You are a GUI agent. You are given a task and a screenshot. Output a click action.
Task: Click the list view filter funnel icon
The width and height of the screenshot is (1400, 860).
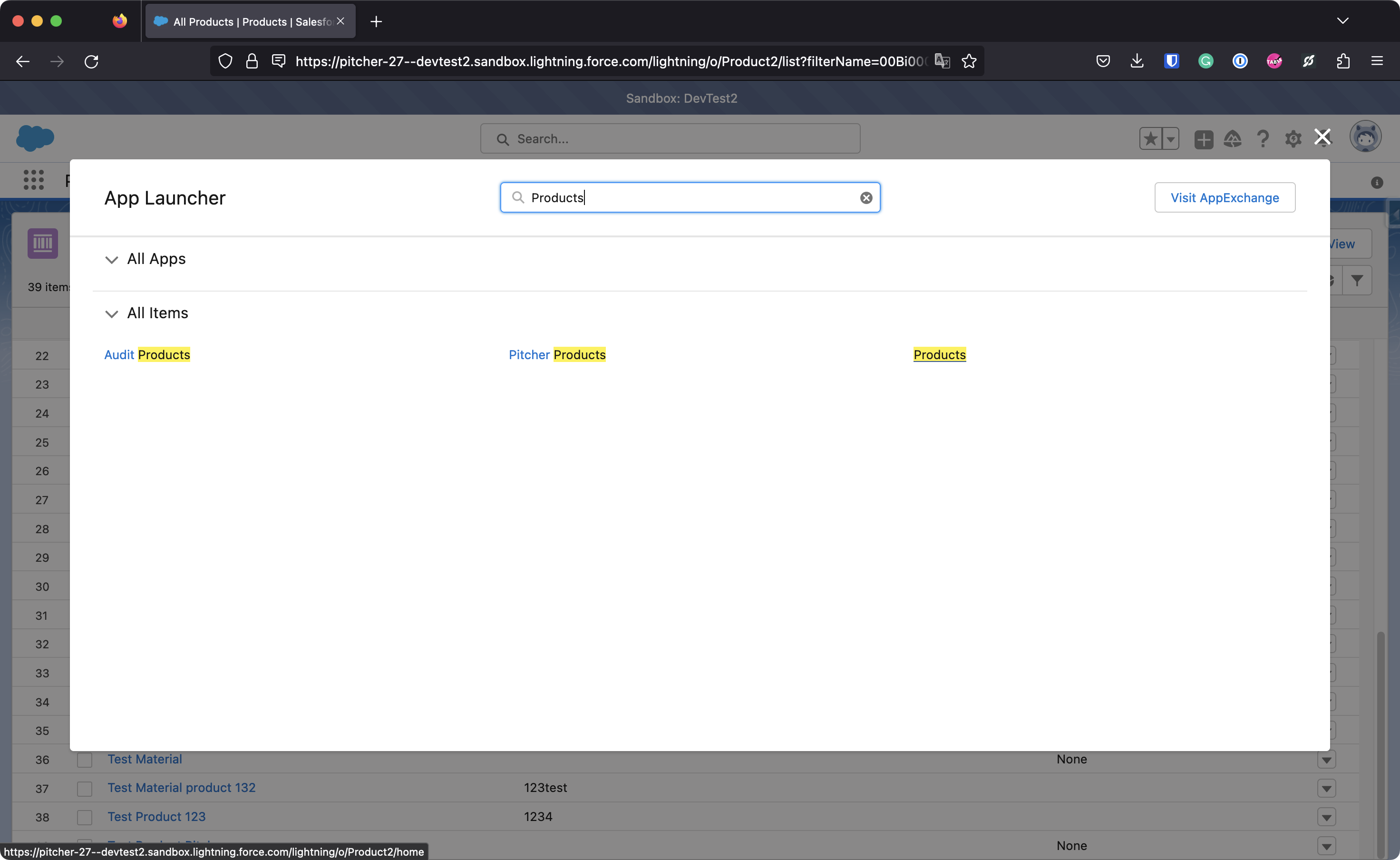point(1357,281)
